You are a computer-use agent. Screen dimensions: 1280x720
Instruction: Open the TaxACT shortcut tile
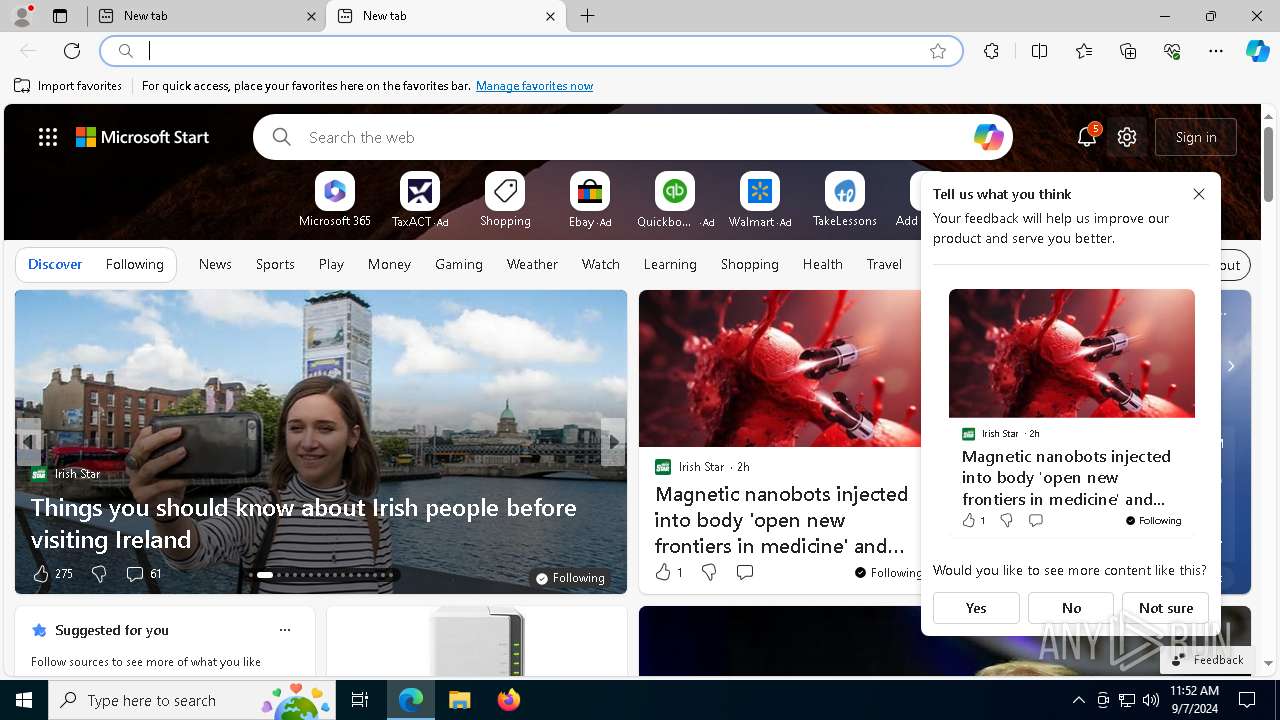coord(420,200)
